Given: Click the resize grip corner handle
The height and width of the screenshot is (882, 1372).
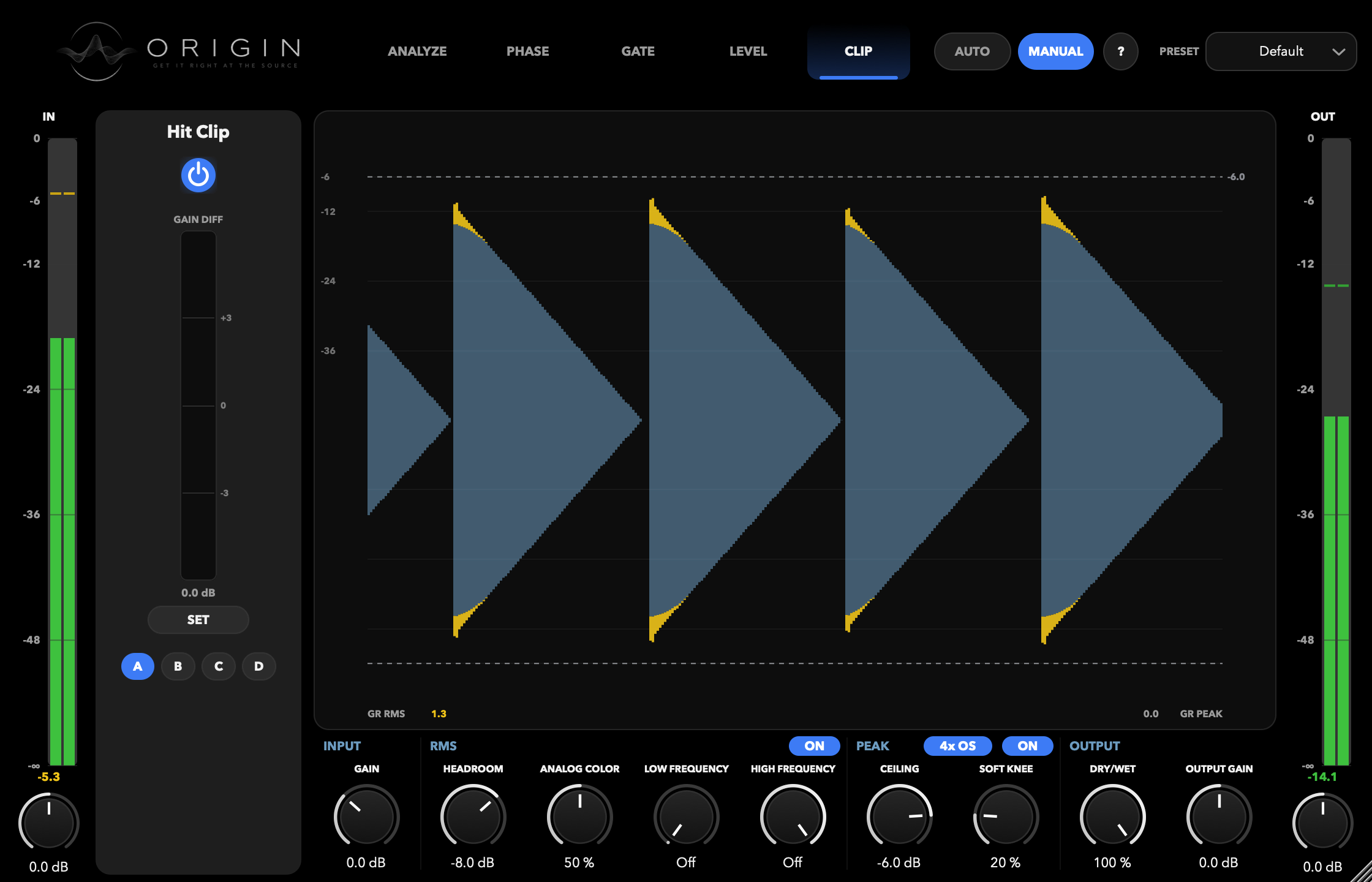Looking at the screenshot, I should pyautogui.click(x=1361, y=872).
